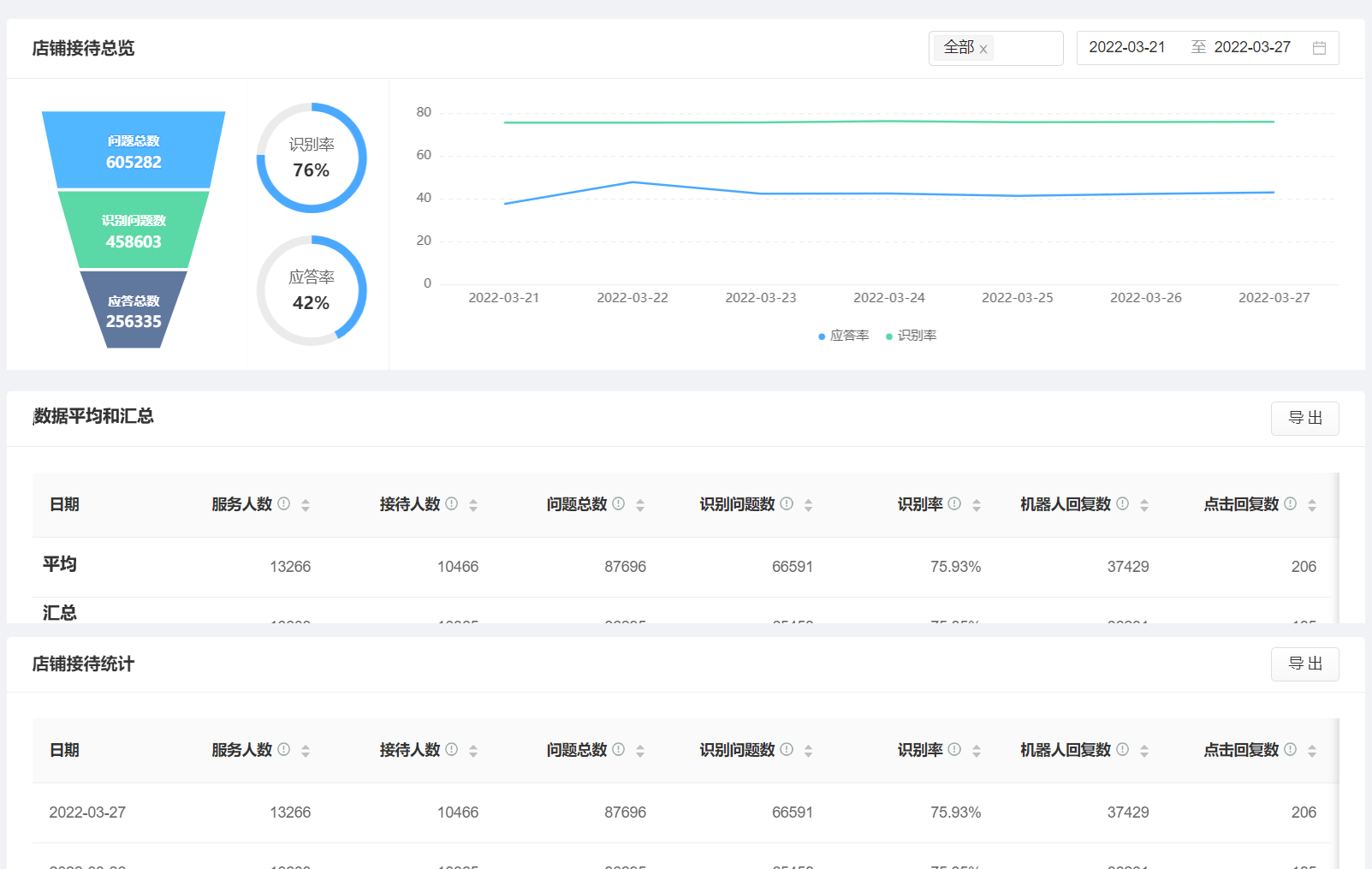1372x869 pixels.
Task: Show info tooltip for 问题总数 in summary table
Action: coord(619,503)
